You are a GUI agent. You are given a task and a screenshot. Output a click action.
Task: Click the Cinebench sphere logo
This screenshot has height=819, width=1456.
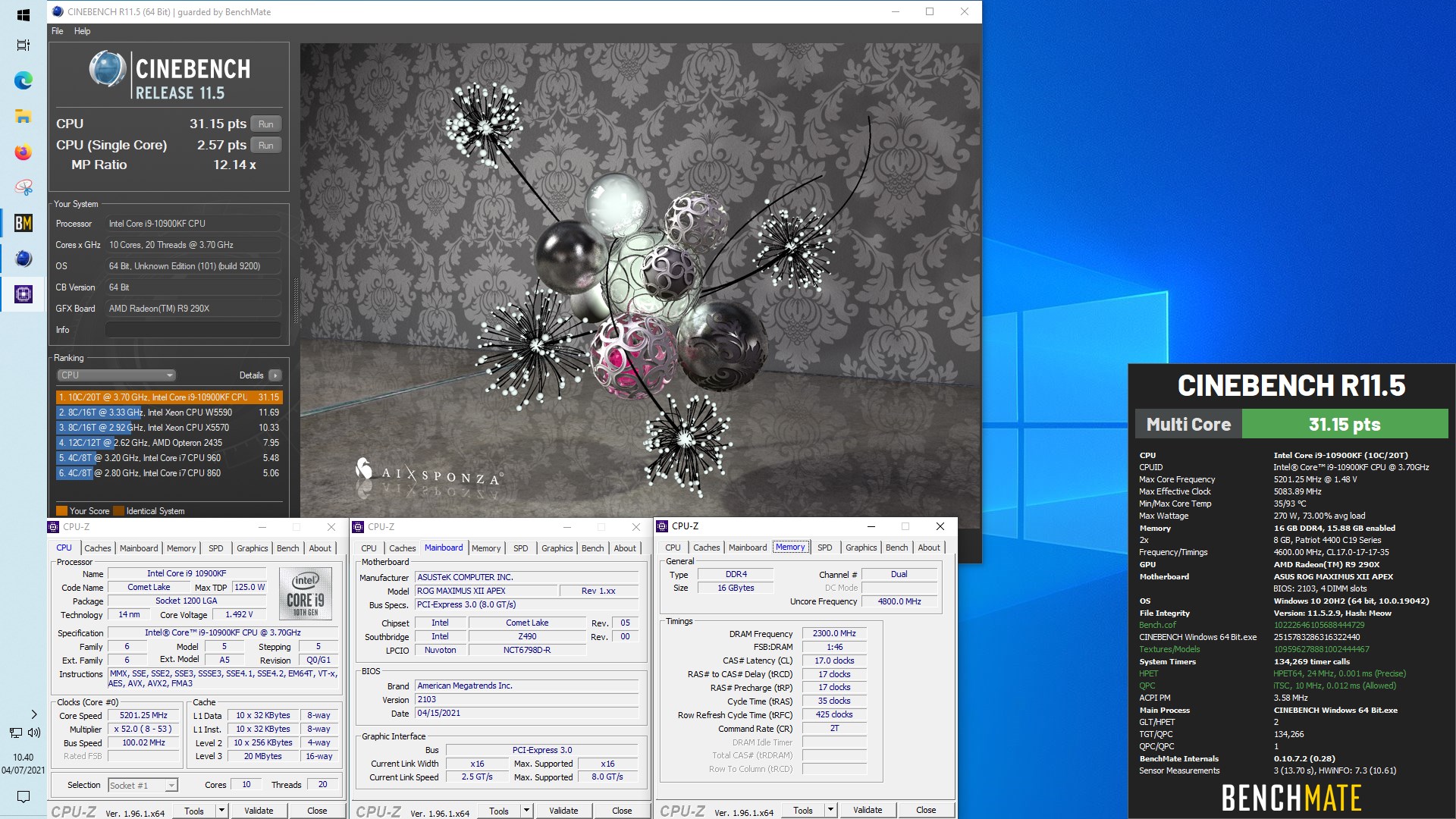tap(108, 69)
